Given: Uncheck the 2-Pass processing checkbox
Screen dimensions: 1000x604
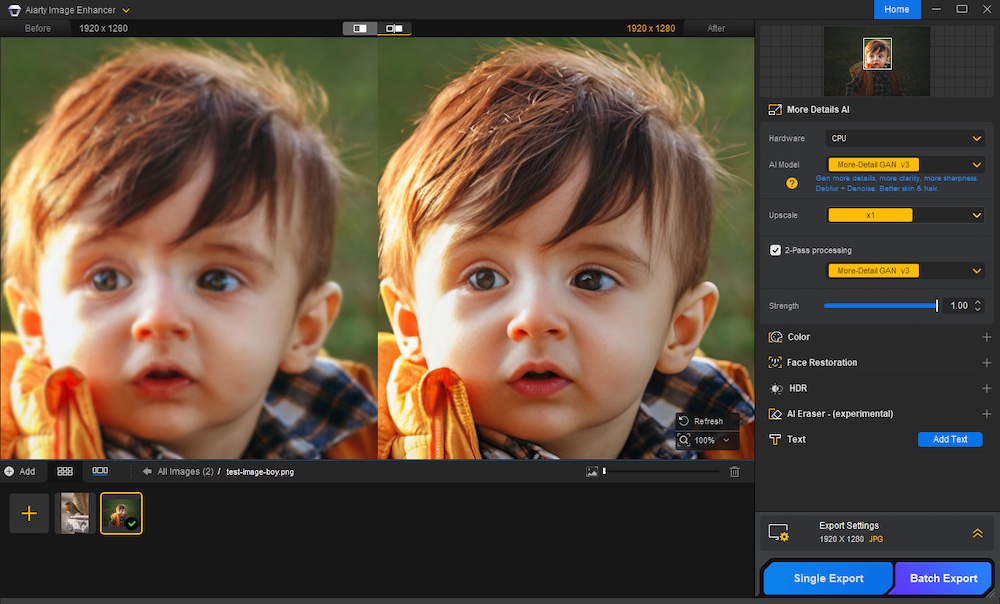Looking at the screenshot, I should 775,250.
